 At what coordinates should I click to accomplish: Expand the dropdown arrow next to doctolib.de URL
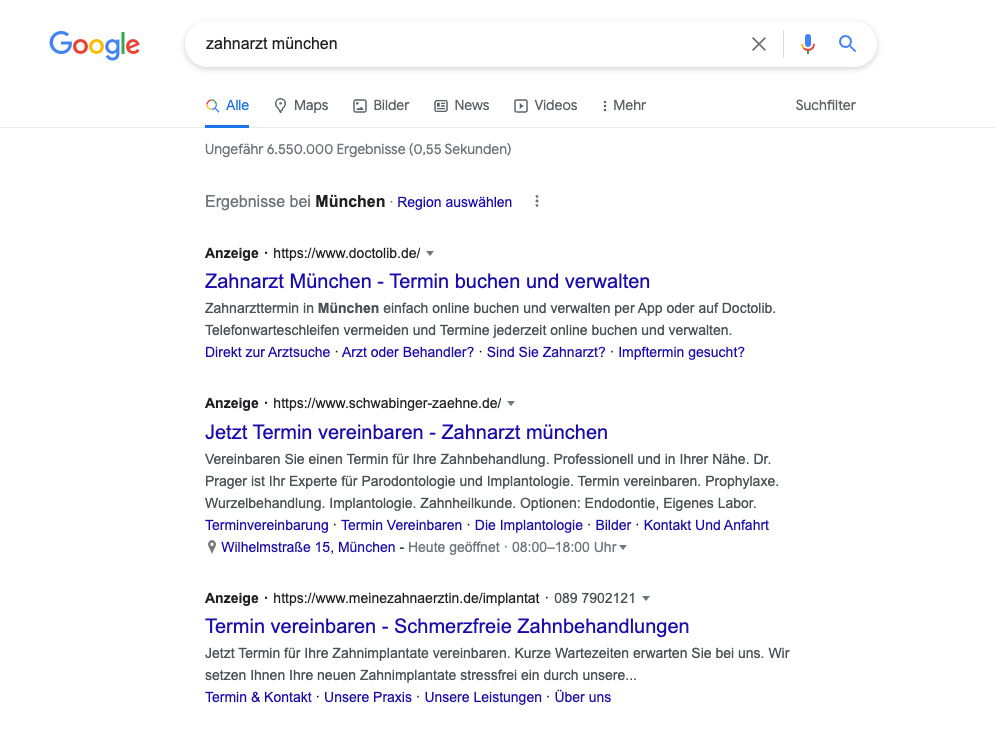tap(430, 254)
